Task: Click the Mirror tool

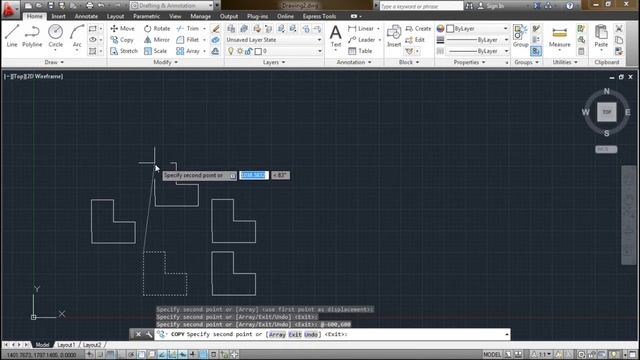Action: (x=157, y=40)
